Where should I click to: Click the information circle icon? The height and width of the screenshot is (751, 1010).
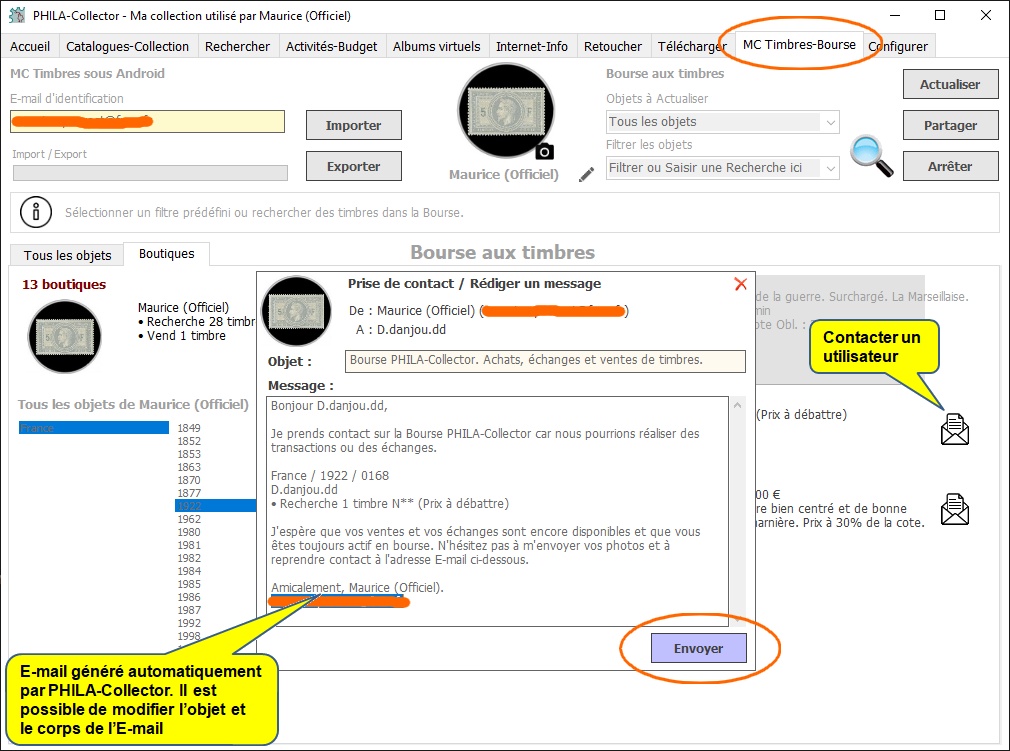[x=36, y=212]
